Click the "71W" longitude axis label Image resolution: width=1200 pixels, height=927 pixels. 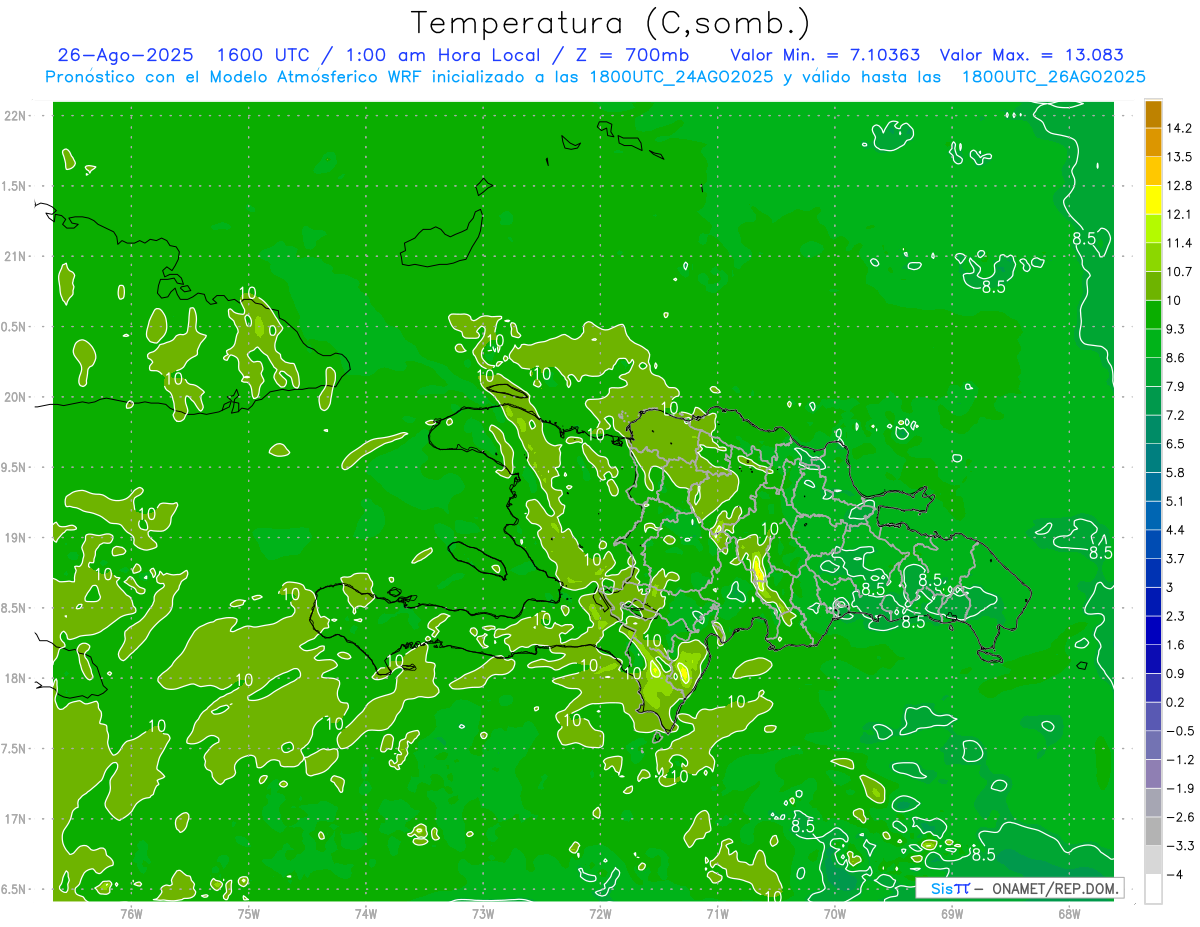[x=717, y=913]
